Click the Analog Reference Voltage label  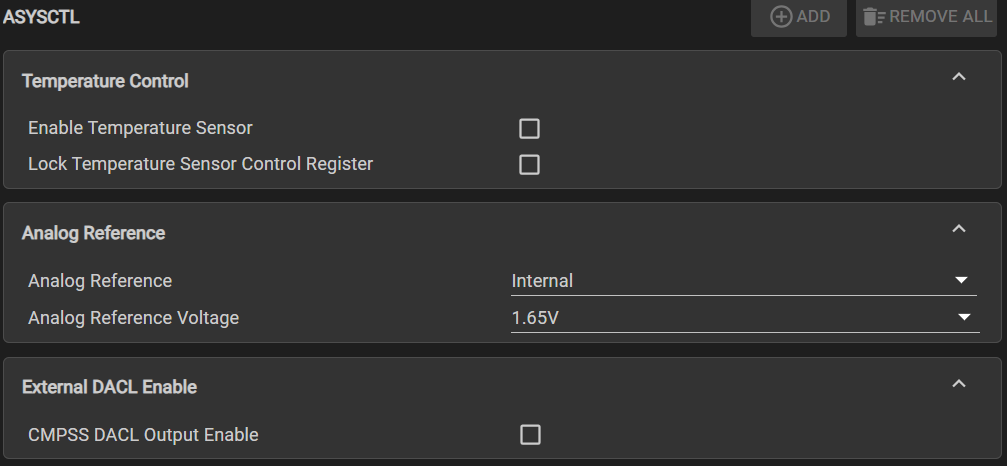(133, 318)
